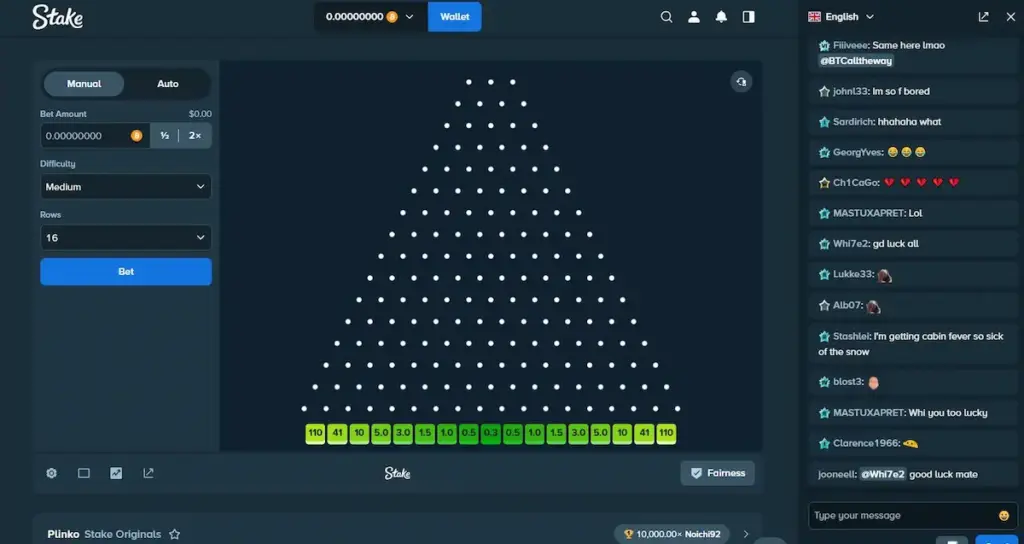
Task: Open the Fairness dialog
Action: pos(717,473)
